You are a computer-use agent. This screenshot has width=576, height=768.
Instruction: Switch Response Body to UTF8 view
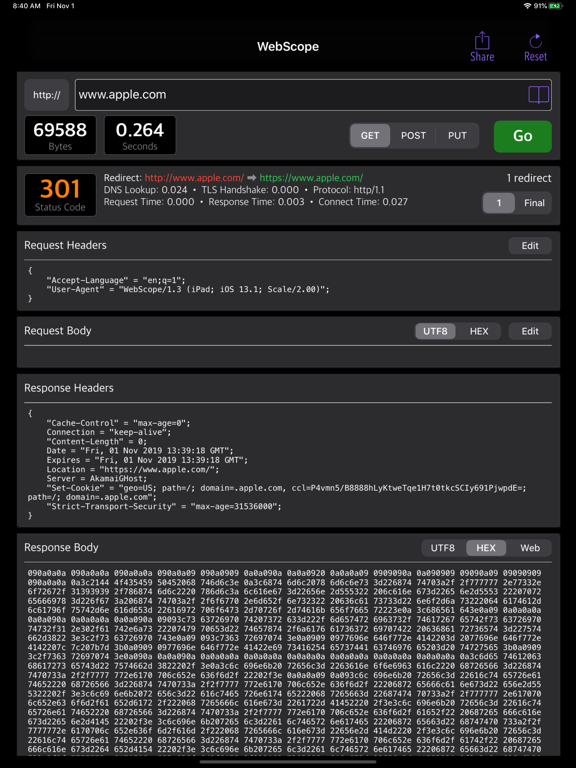coord(443,548)
